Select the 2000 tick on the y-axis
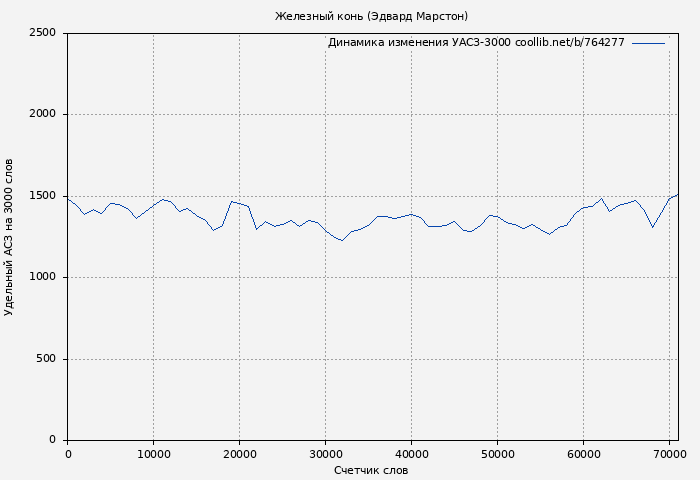Viewport: 700px width, 480px height. coord(42,115)
